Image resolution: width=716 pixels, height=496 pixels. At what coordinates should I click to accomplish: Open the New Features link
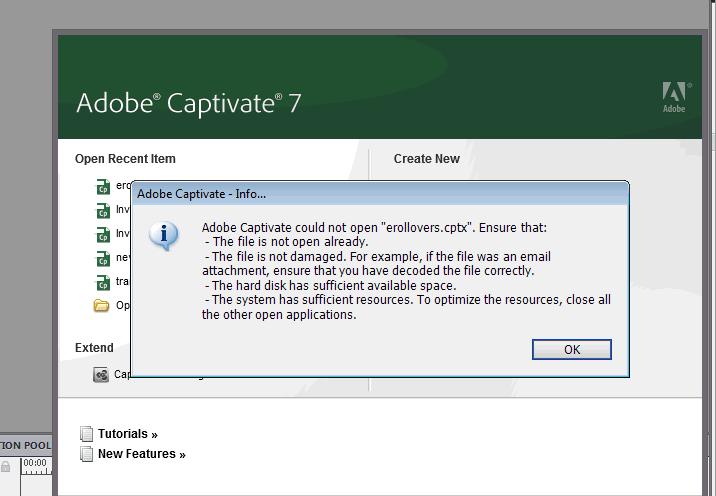point(142,454)
